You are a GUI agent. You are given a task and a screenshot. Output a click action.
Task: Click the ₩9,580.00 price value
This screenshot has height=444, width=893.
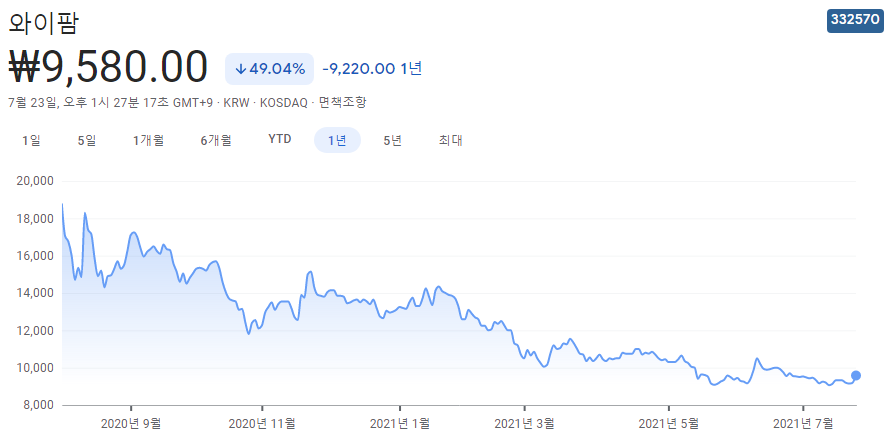(108, 68)
